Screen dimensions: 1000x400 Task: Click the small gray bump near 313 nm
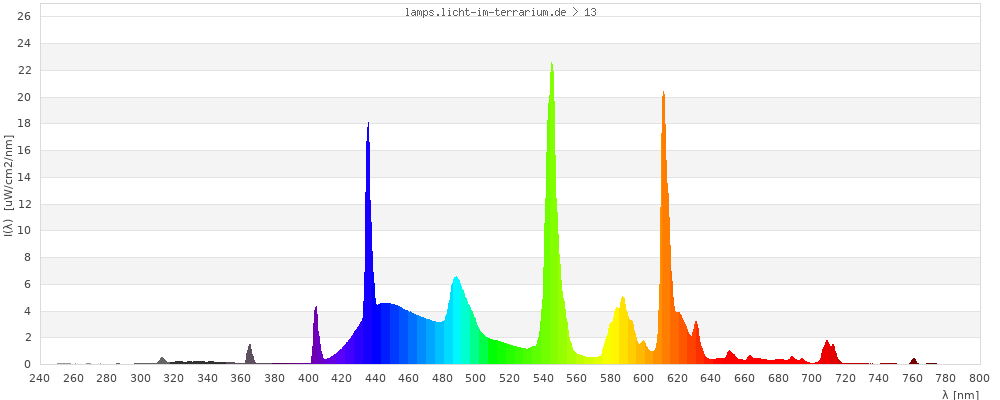coord(162,360)
